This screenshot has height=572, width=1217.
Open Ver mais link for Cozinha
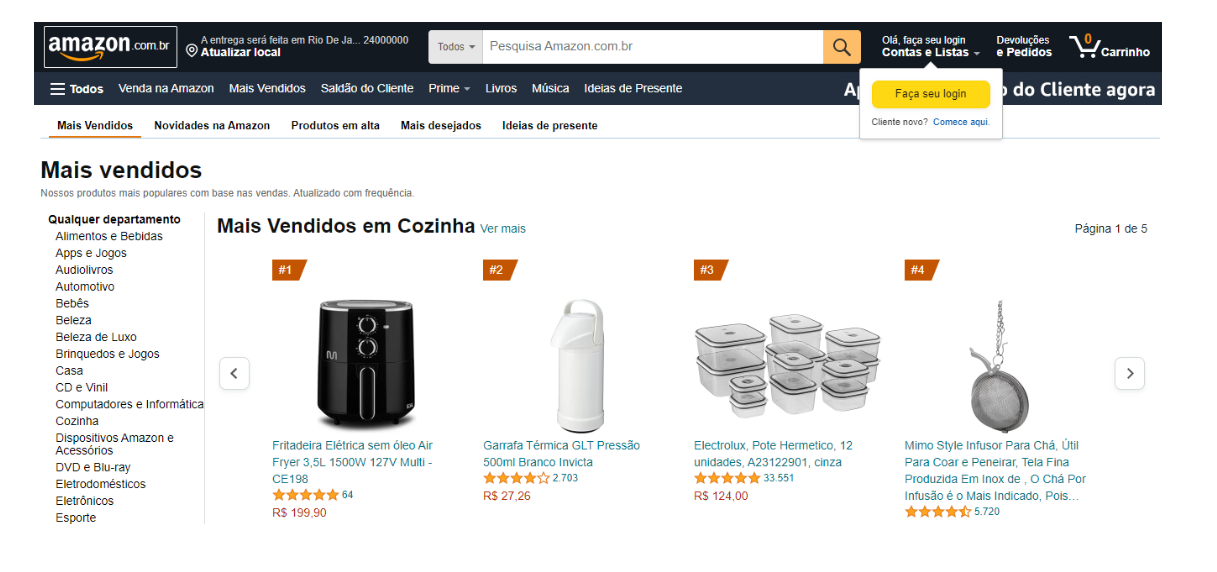click(502, 229)
